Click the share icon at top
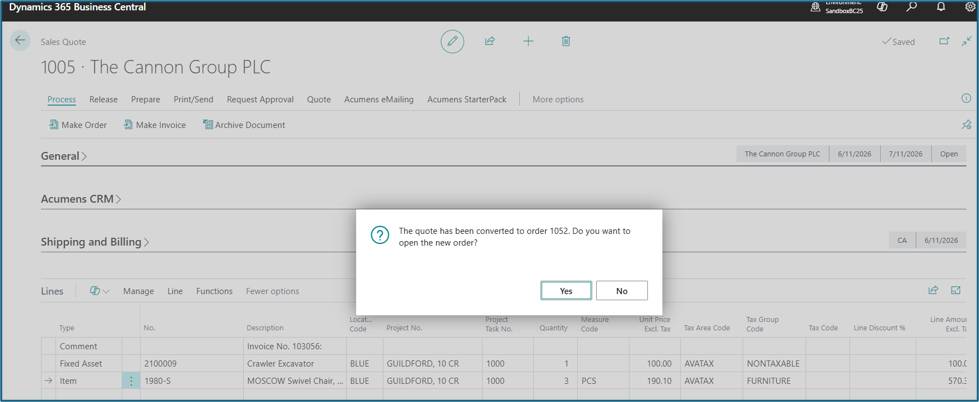The height and width of the screenshot is (402, 979). pos(490,41)
